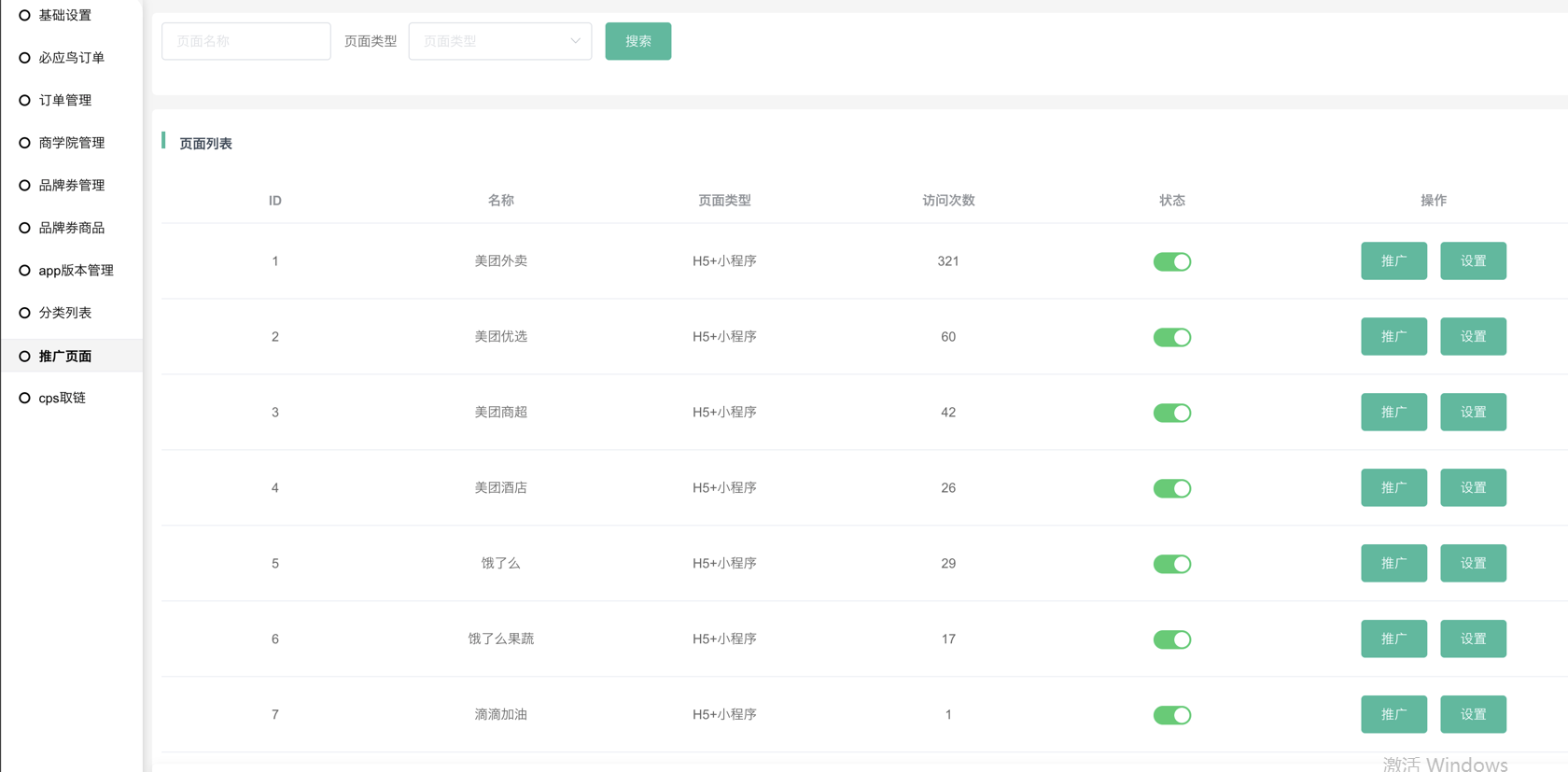Click 推广 for 滴滴加油
Screen dimensions: 1568x772
click(x=1393, y=714)
